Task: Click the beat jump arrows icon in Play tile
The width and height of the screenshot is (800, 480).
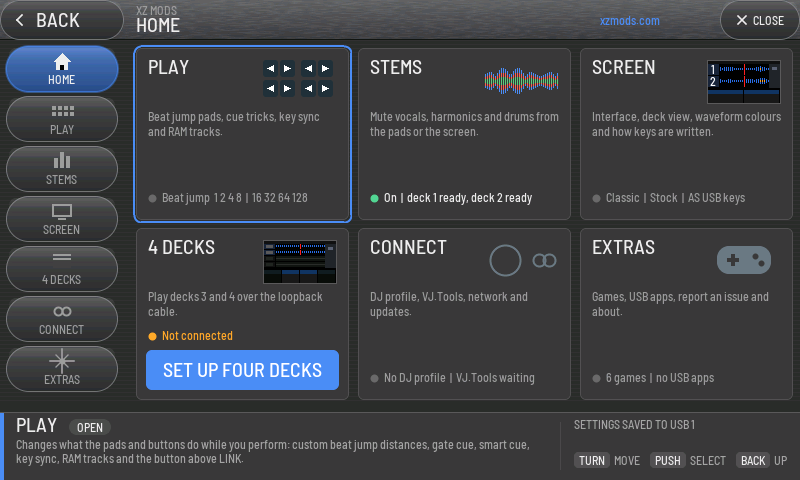Action: pos(298,79)
